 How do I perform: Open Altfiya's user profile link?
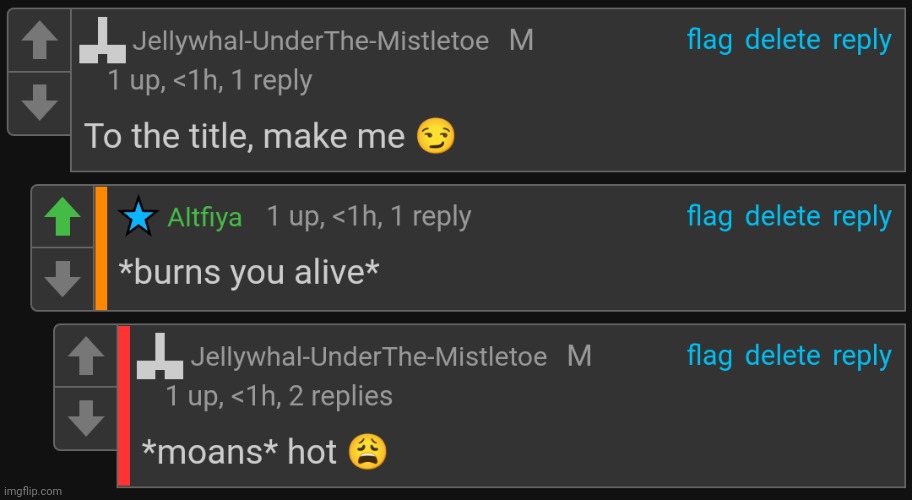(205, 218)
